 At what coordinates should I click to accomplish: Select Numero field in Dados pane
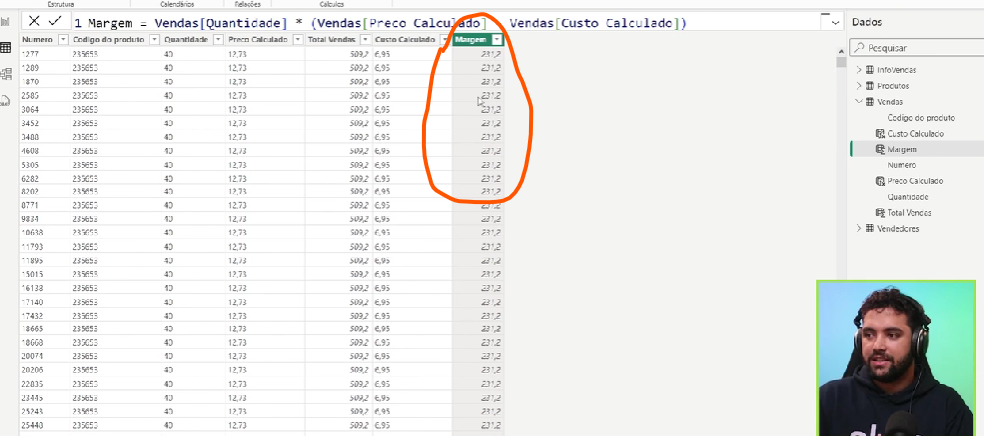(902, 165)
